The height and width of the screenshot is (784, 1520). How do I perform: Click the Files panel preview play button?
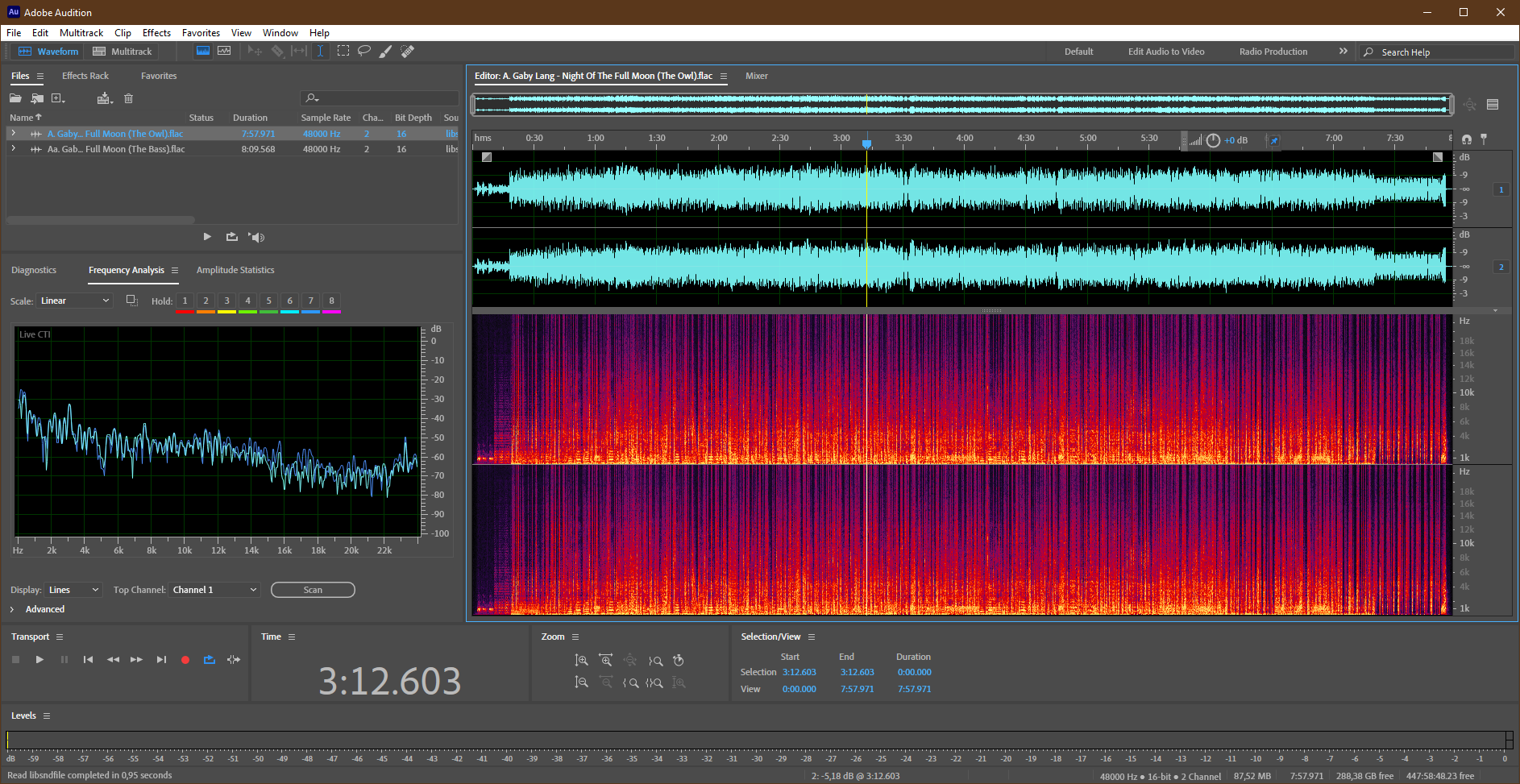click(x=207, y=237)
